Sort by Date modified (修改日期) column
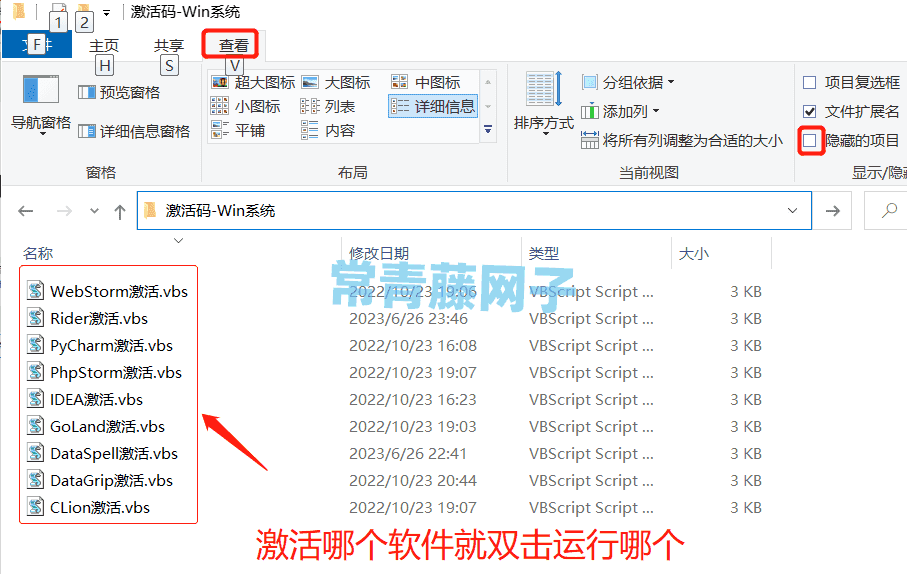 tap(379, 253)
